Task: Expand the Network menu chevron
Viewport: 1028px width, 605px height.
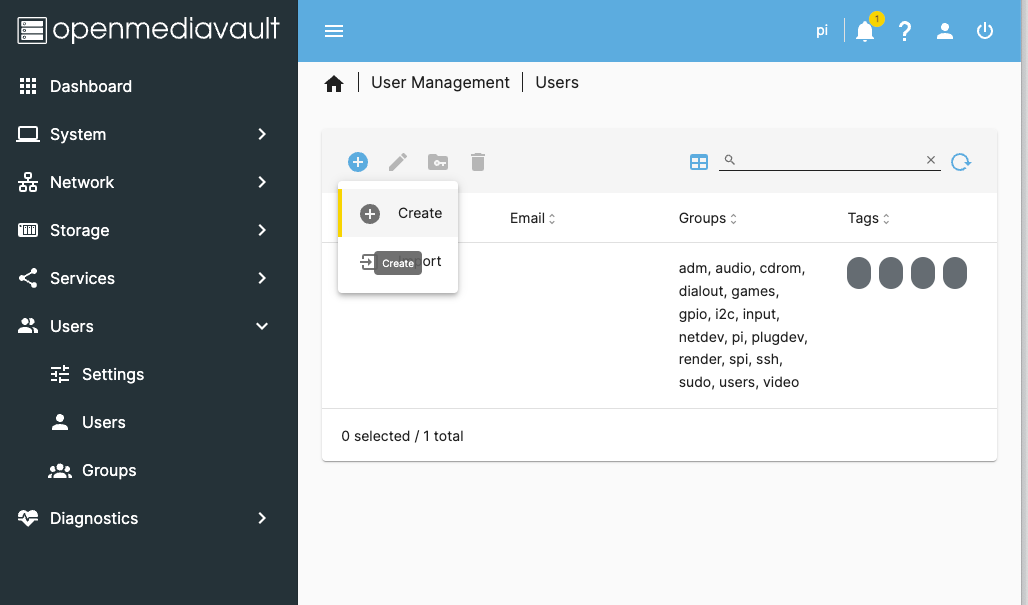Action: (262, 182)
